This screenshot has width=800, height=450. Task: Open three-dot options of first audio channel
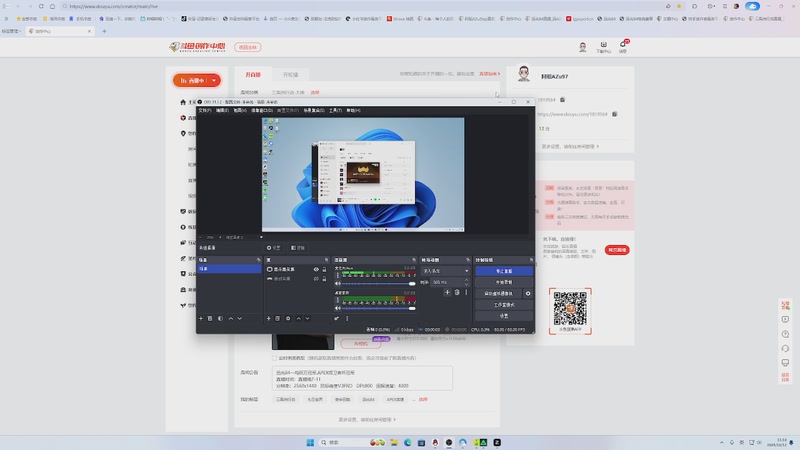point(337,276)
